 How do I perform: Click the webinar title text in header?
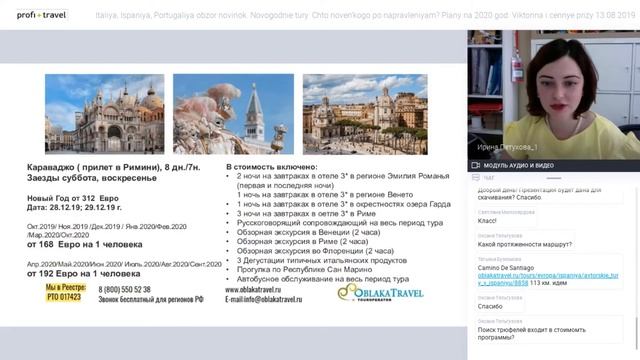point(365,15)
